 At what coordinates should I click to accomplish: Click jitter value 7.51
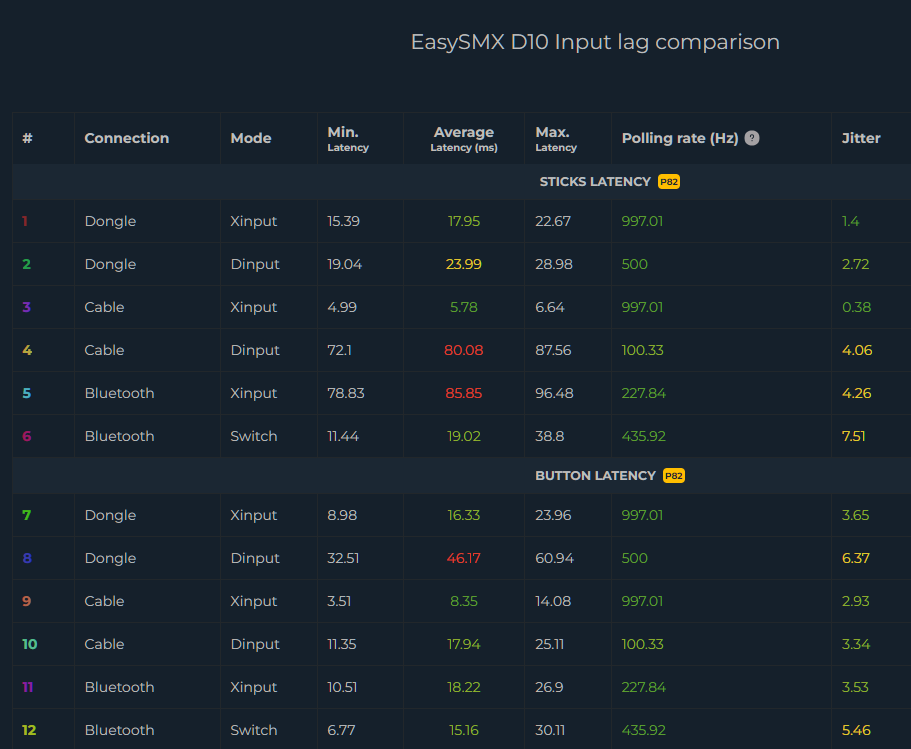coord(853,436)
